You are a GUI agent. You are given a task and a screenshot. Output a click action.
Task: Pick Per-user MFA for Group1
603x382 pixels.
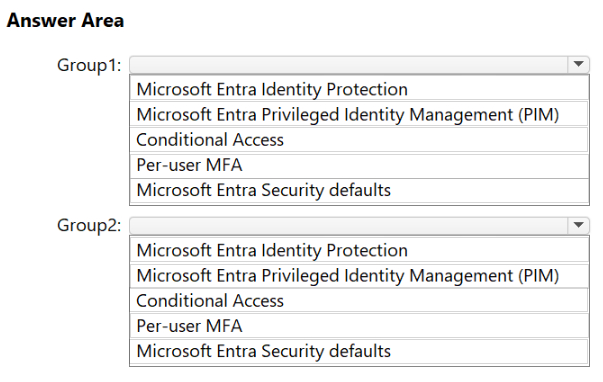[359, 165]
